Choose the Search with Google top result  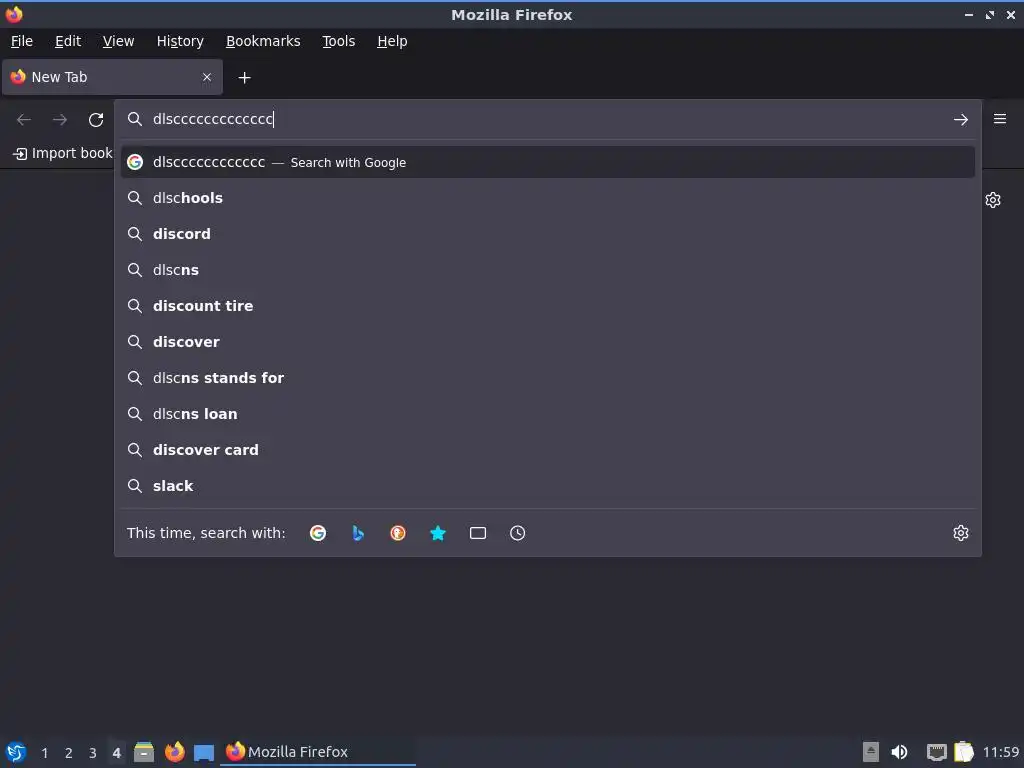coord(547,162)
